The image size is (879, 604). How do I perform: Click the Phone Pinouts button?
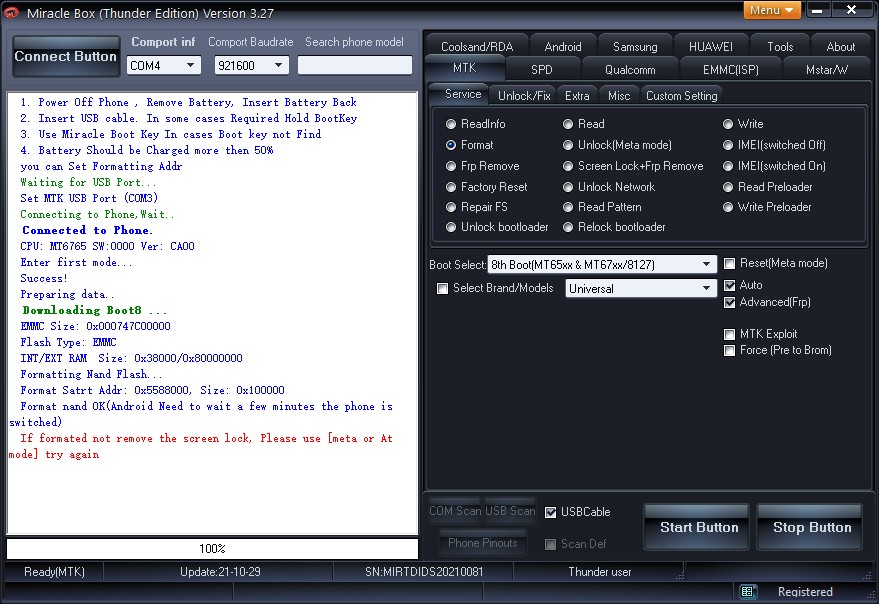[482, 543]
